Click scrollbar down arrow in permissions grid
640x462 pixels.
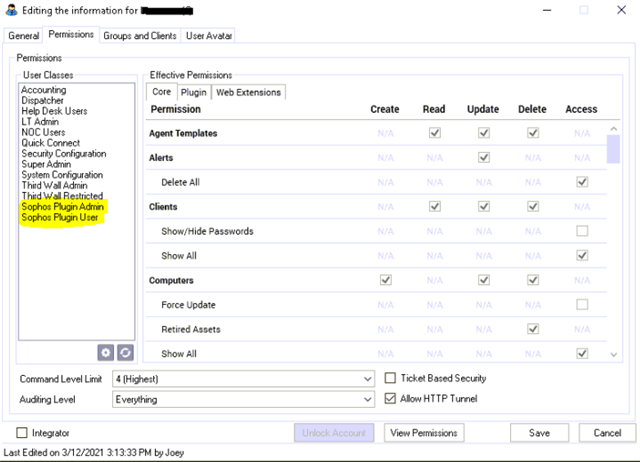[613, 354]
